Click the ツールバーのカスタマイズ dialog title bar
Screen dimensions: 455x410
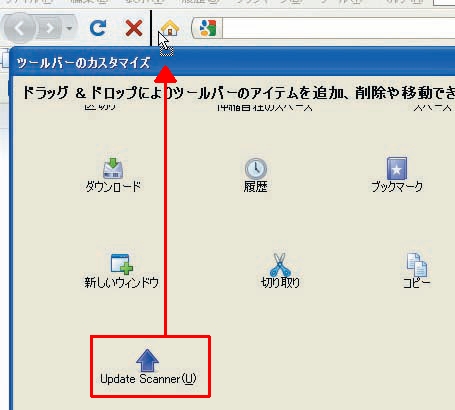tap(233, 62)
